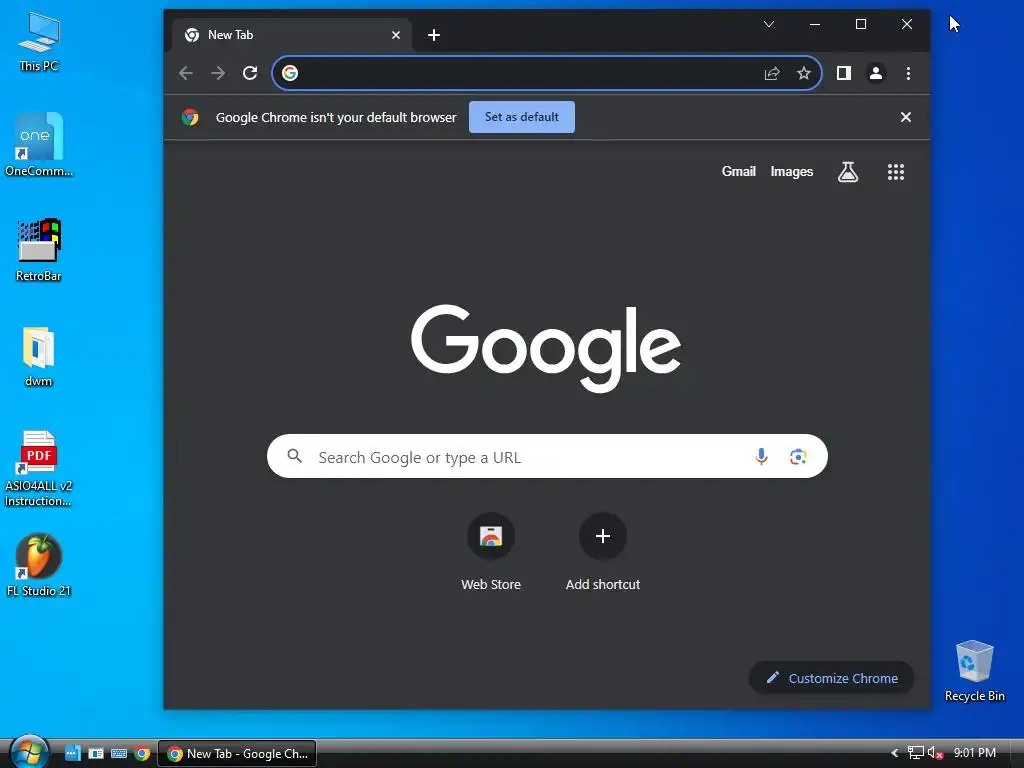Open the Gmail link

coord(739,171)
